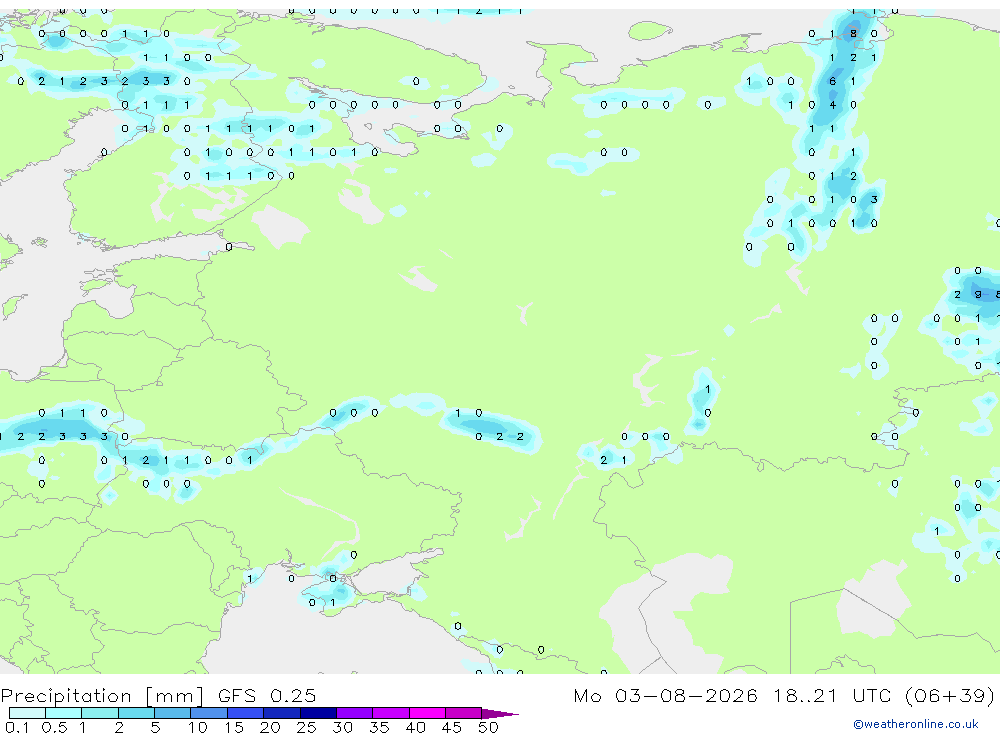Click the legend tick label '0.1'
This screenshot has height=733, width=1000.
tap(17, 727)
